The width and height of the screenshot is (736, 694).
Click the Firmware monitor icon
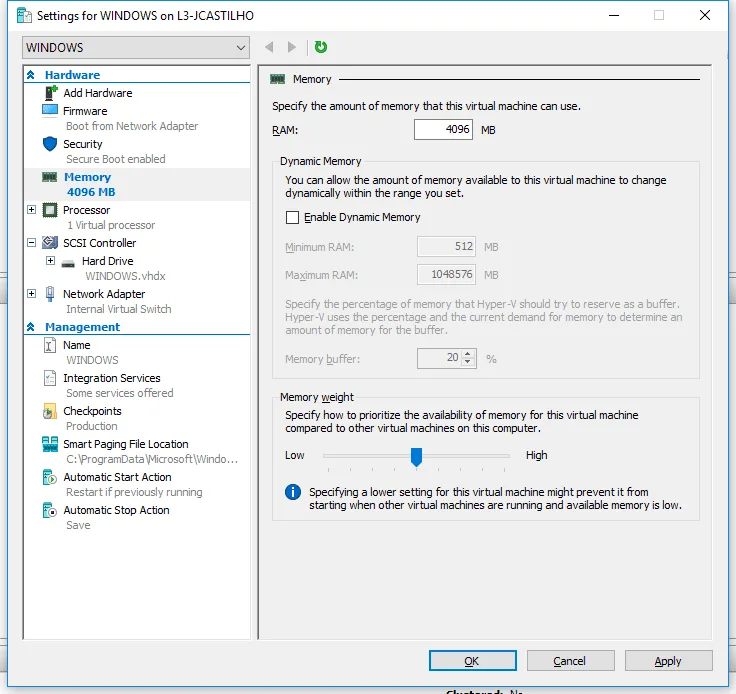(x=50, y=111)
